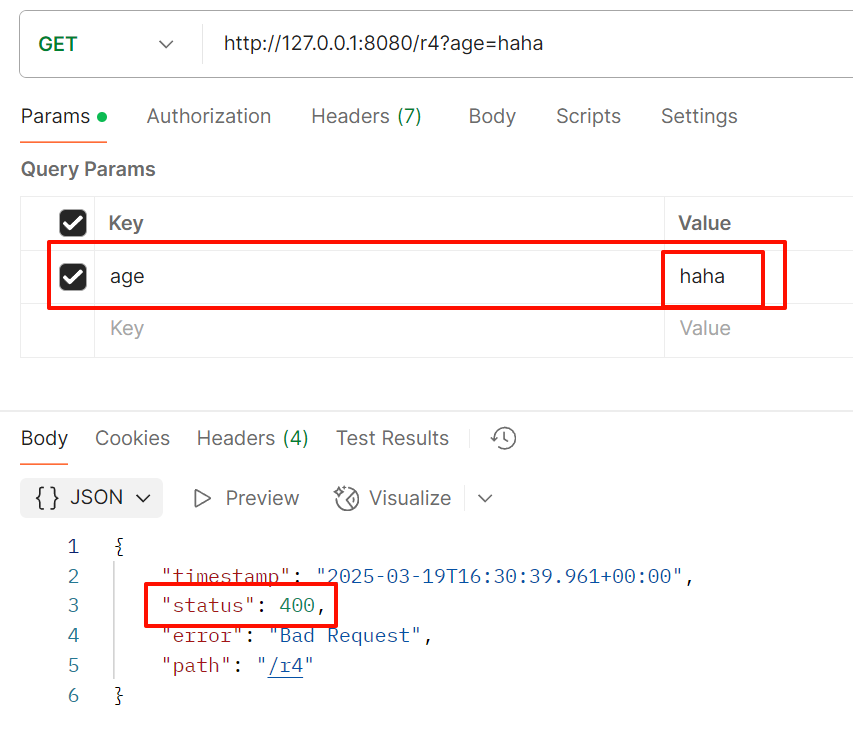
Task: Uncheck the age parameter checkbox
Action: pyautogui.click(x=73, y=276)
